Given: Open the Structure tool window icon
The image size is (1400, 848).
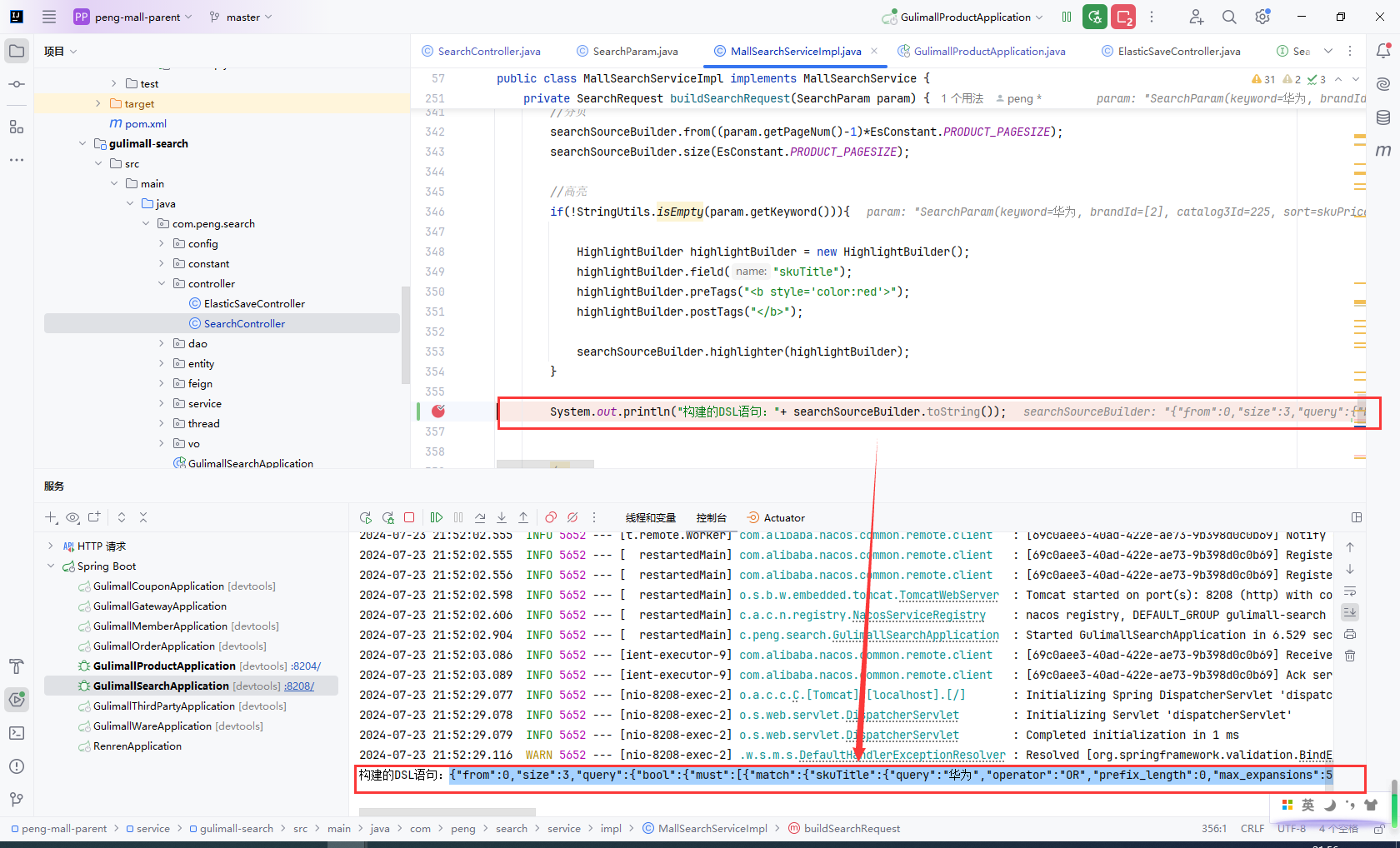Looking at the screenshot, I should [x=17, y=127].
